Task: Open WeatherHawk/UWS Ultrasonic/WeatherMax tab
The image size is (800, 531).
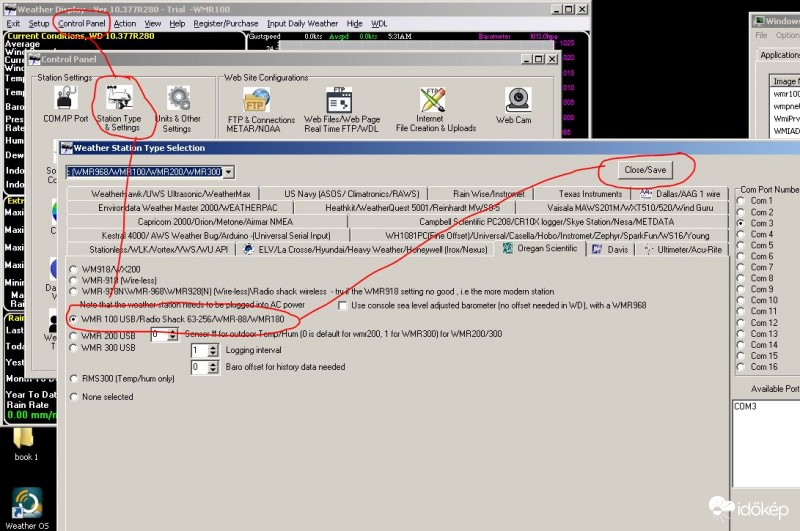Action: 163,194
